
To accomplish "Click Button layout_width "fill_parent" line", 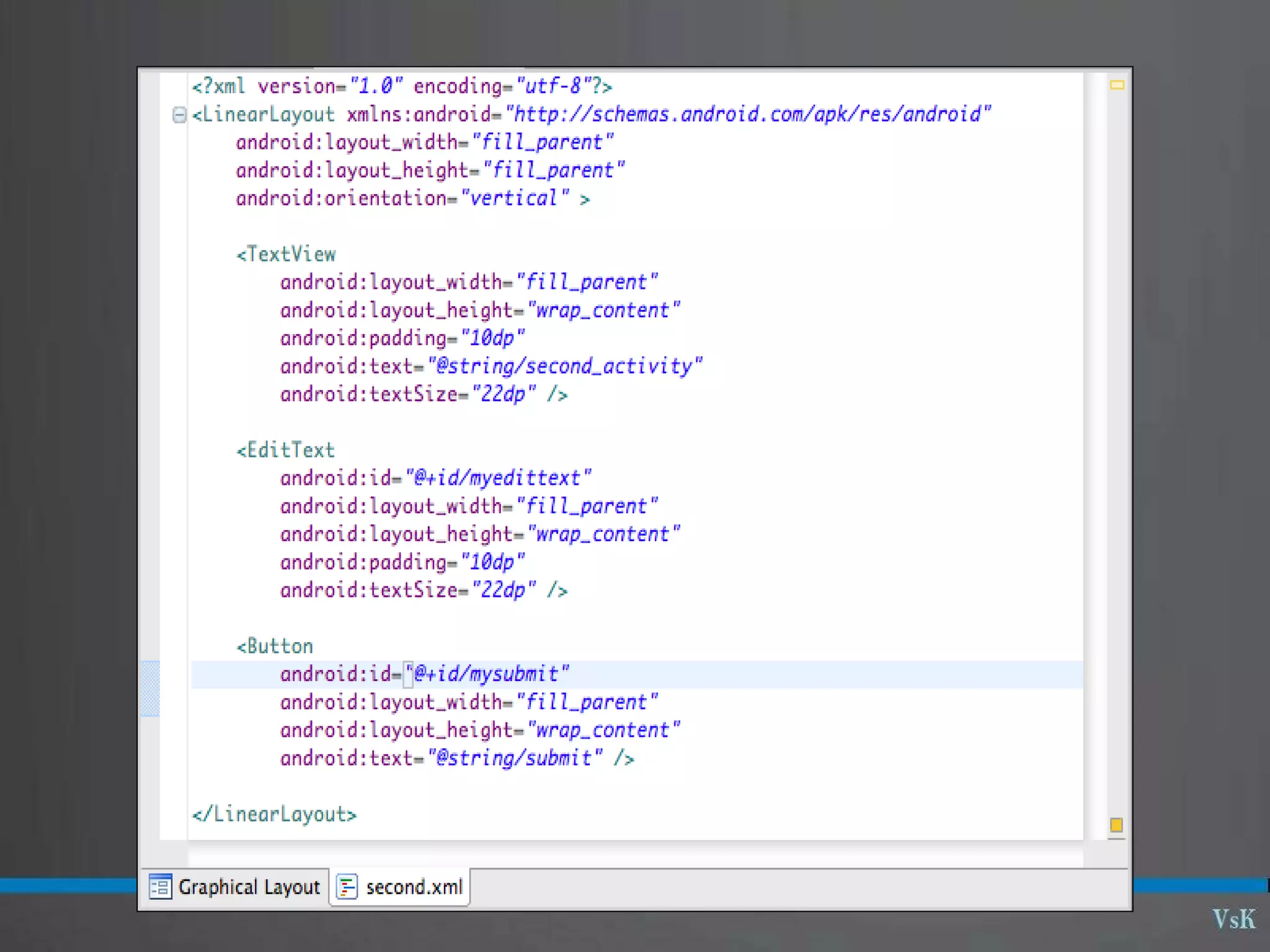I will click(x=469, y=702).
